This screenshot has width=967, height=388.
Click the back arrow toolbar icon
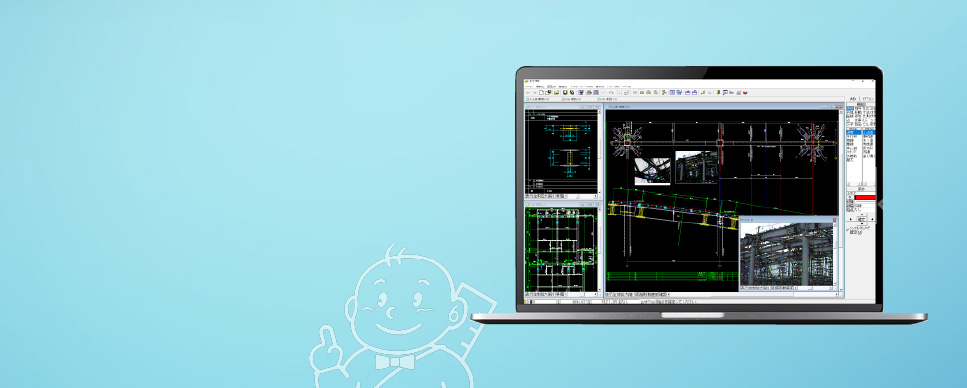528,93
